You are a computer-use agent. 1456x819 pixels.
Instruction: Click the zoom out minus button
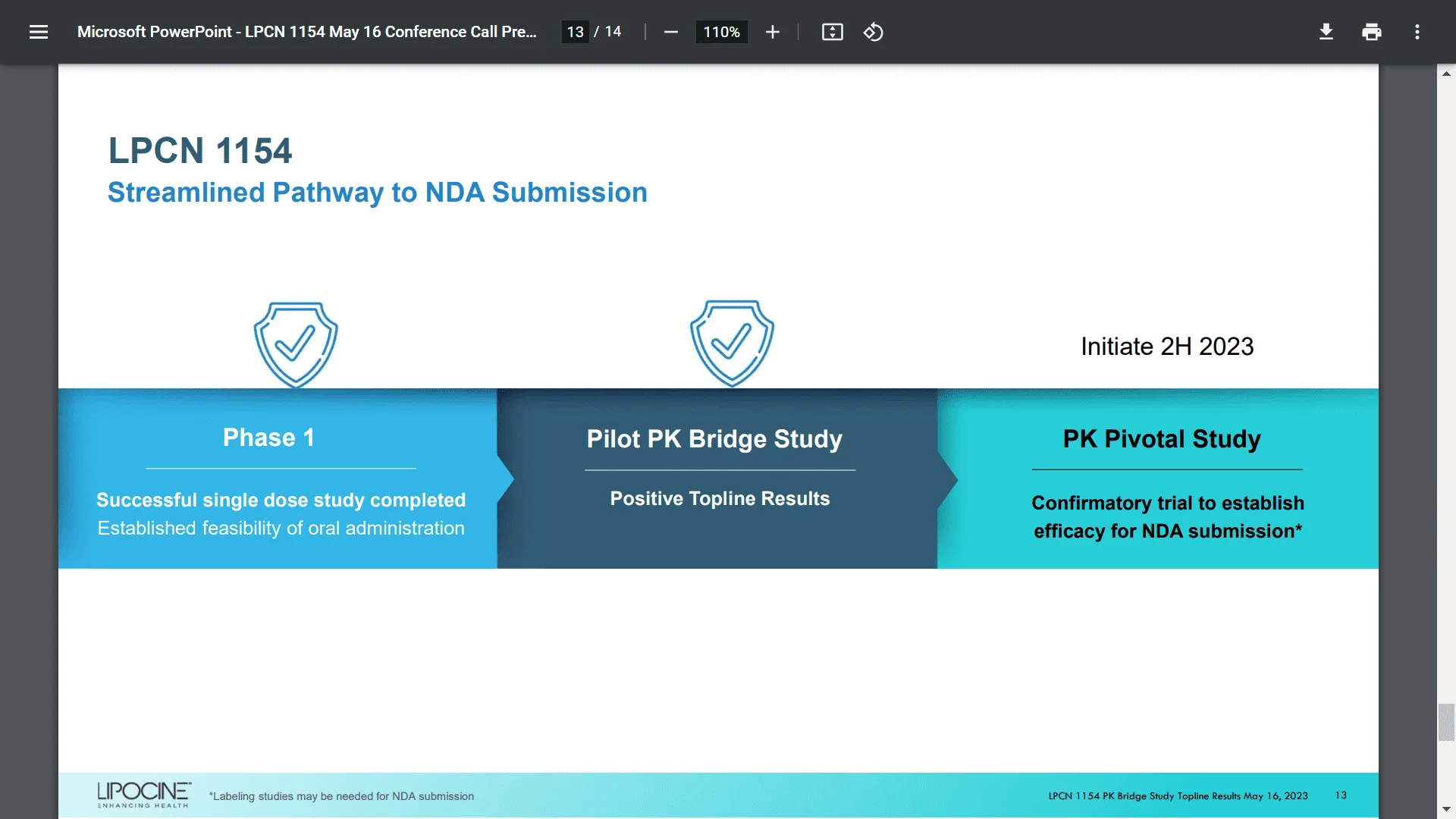click(x=670, y=32)
